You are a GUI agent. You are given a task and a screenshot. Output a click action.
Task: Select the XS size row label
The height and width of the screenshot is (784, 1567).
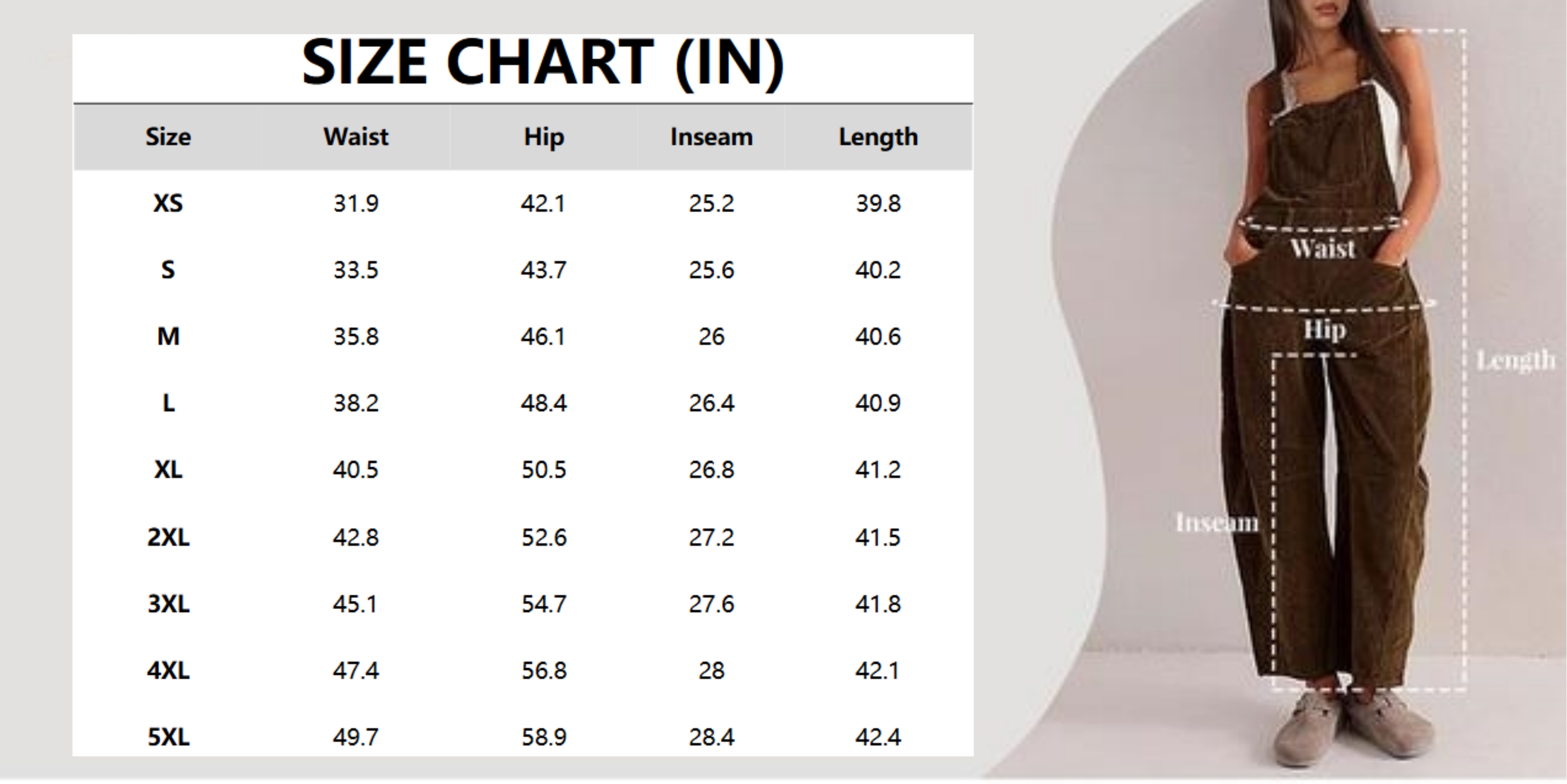168,203
